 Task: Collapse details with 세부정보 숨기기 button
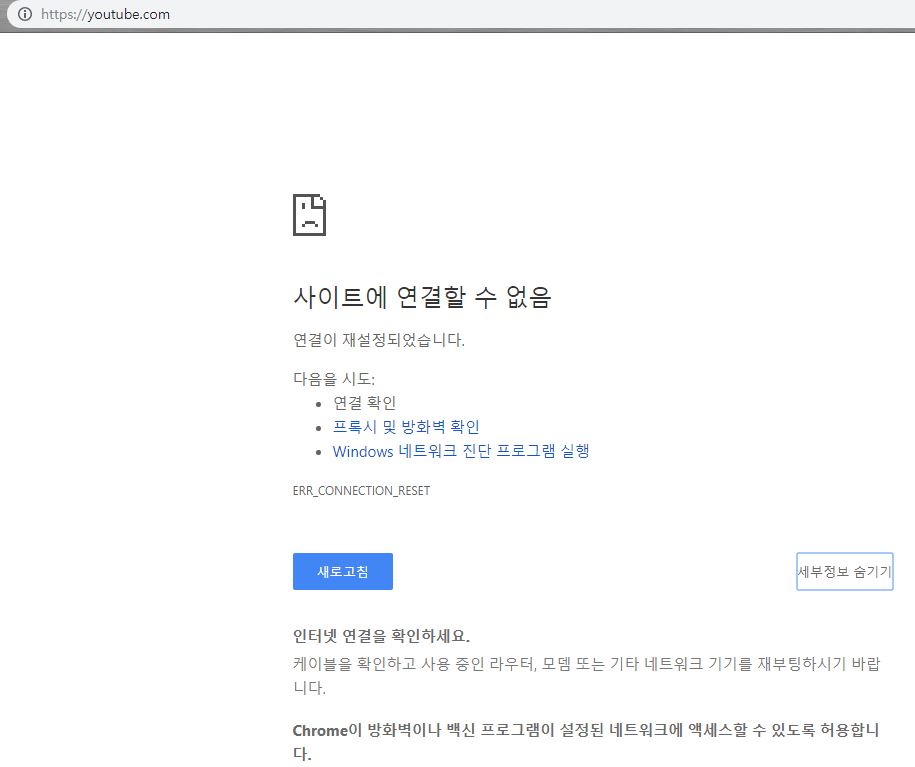[x=844, y=572]
